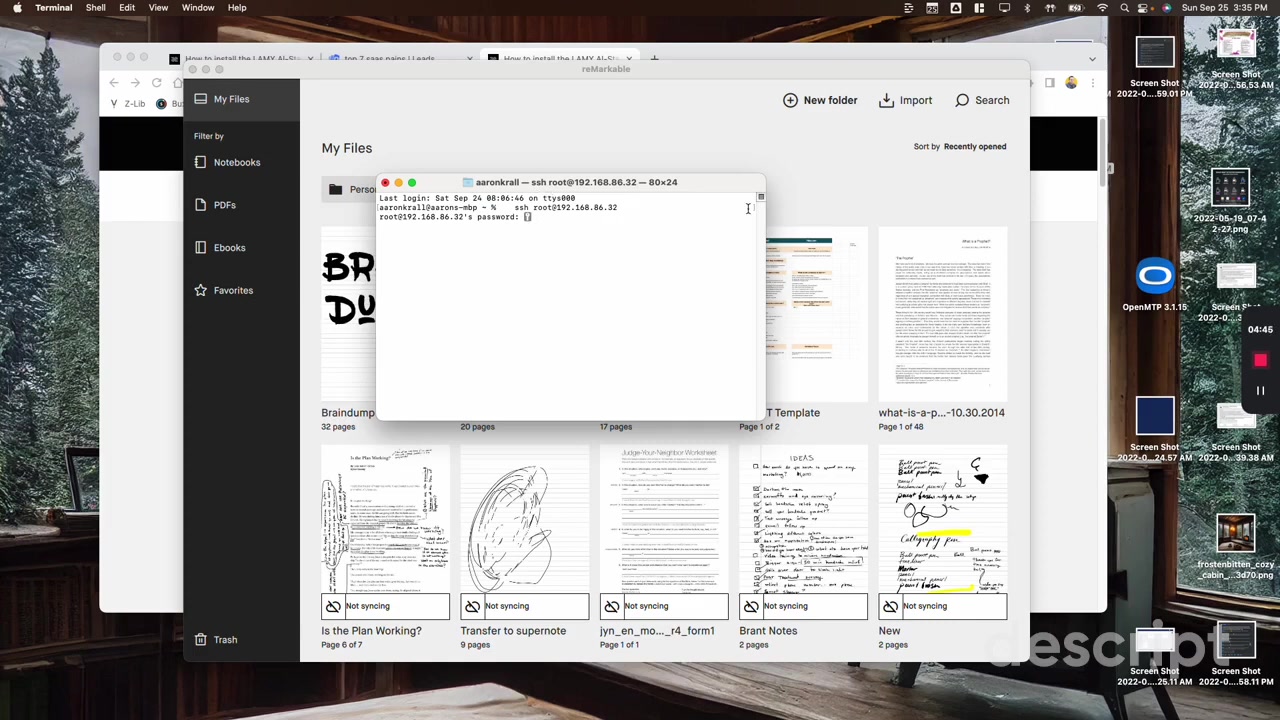The image size is (1280, 720).
Task: Click browser Back arrow
Action: click(x=114, y=83)
